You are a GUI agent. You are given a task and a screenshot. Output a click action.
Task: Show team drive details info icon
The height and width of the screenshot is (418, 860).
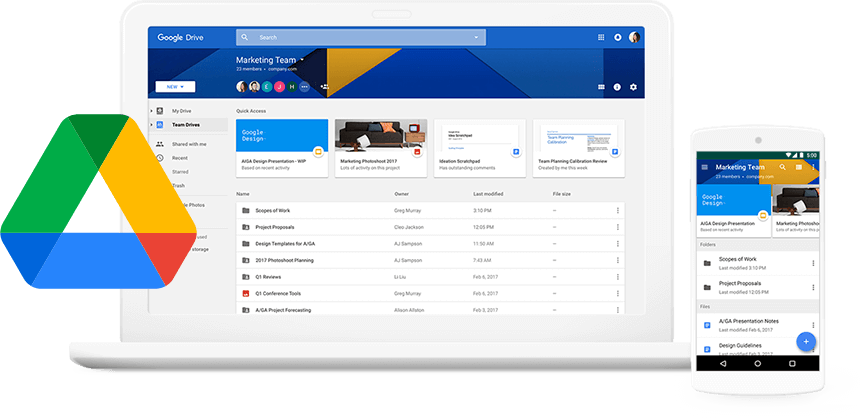617,87
